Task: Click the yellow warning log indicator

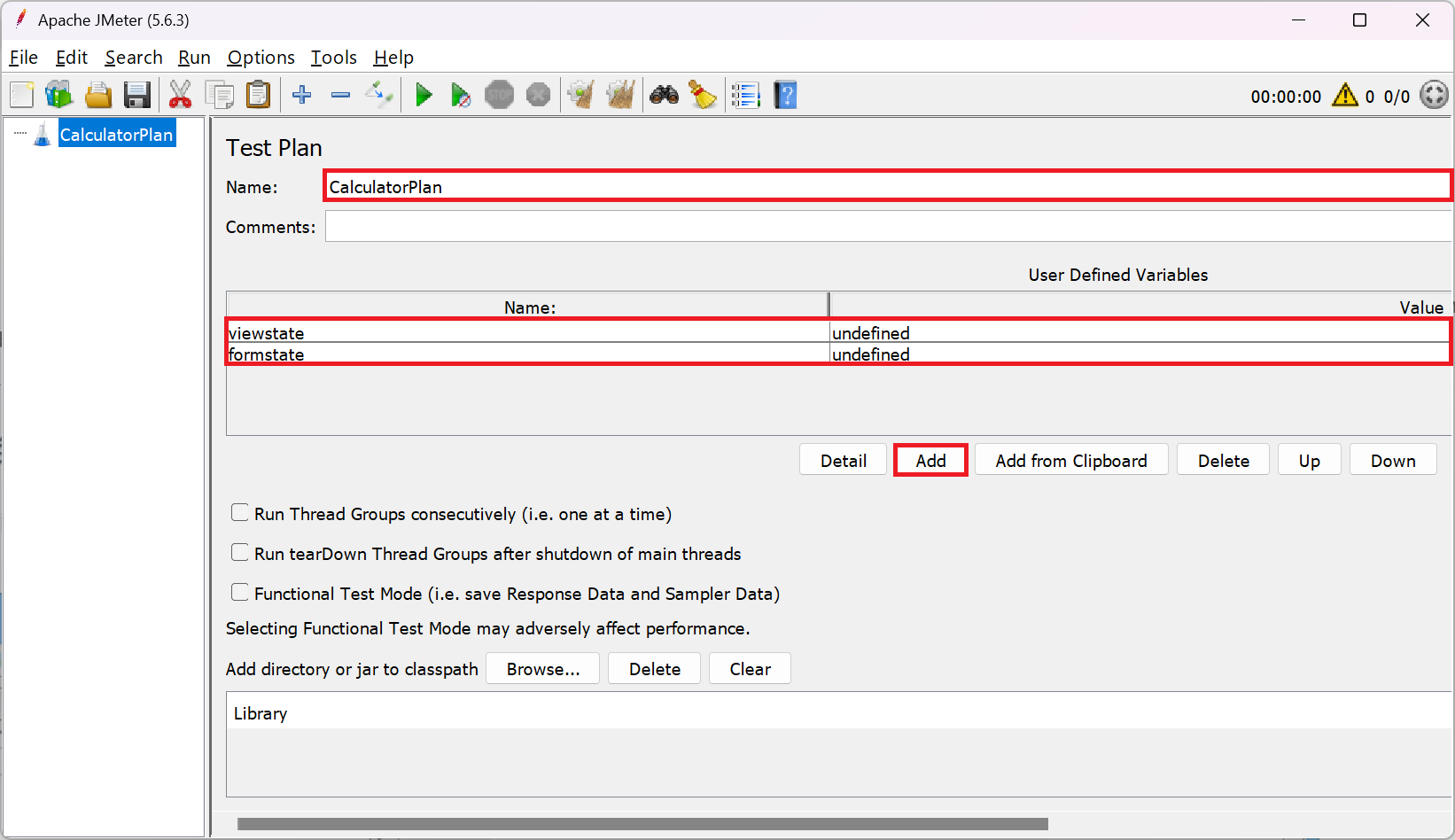Action: [x=1344, y=96]
